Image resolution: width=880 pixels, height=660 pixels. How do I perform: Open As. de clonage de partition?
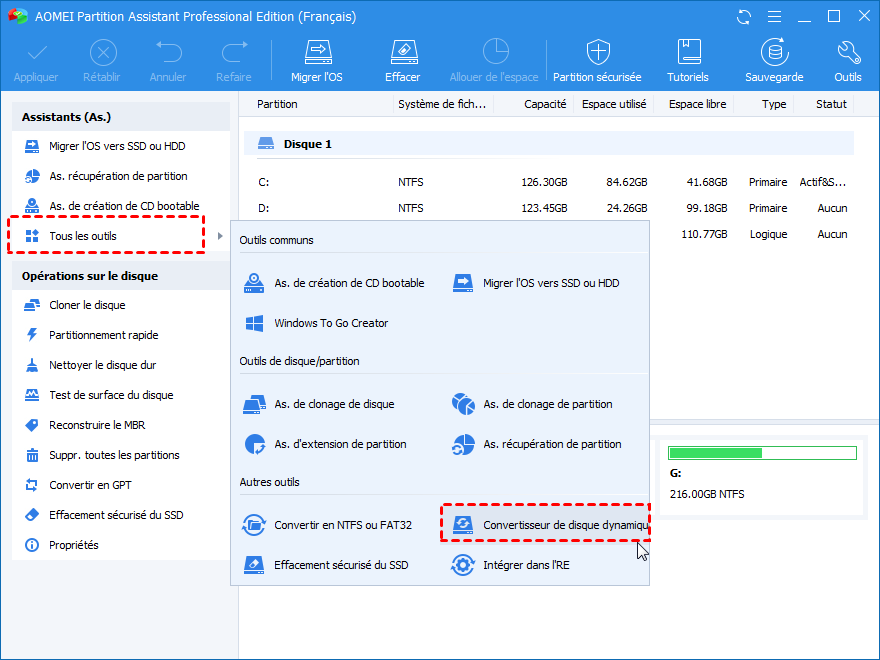(547, 404)
